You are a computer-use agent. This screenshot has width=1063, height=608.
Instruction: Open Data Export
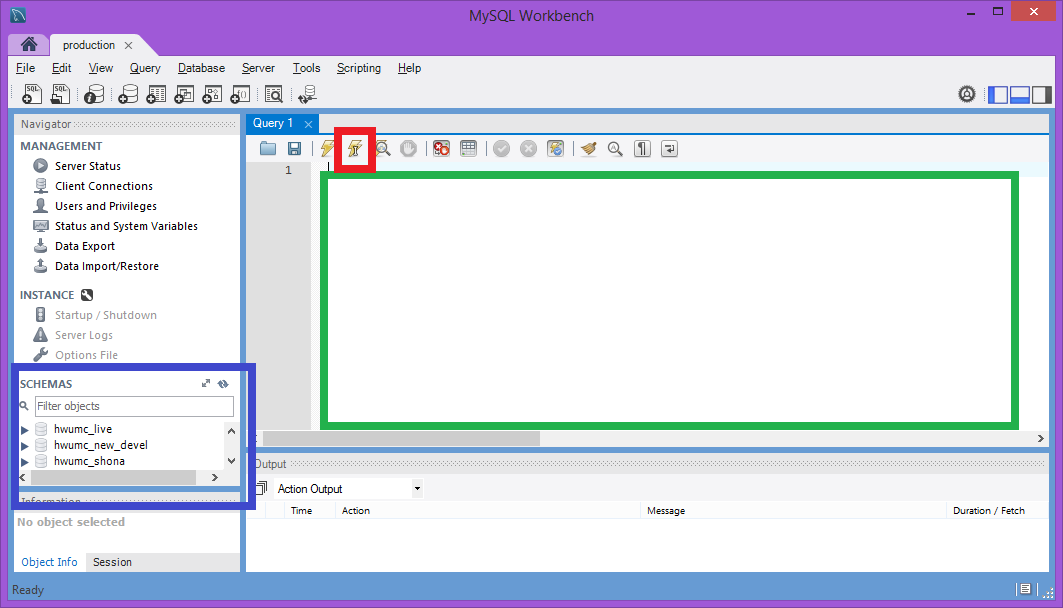click(x=85, y=246)
